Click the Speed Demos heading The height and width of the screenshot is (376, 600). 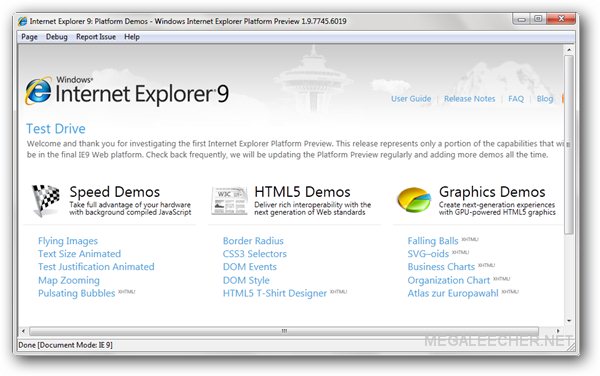[115, 192]
